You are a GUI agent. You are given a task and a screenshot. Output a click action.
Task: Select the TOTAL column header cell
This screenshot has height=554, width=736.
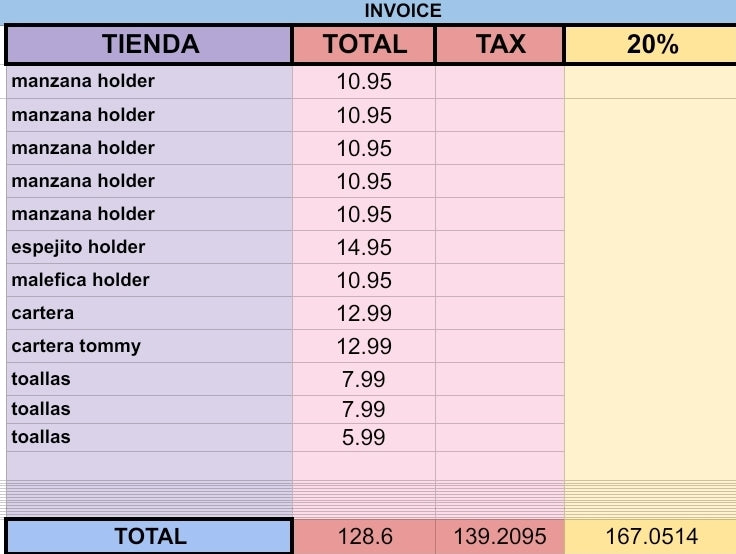(x=364, y=45)
